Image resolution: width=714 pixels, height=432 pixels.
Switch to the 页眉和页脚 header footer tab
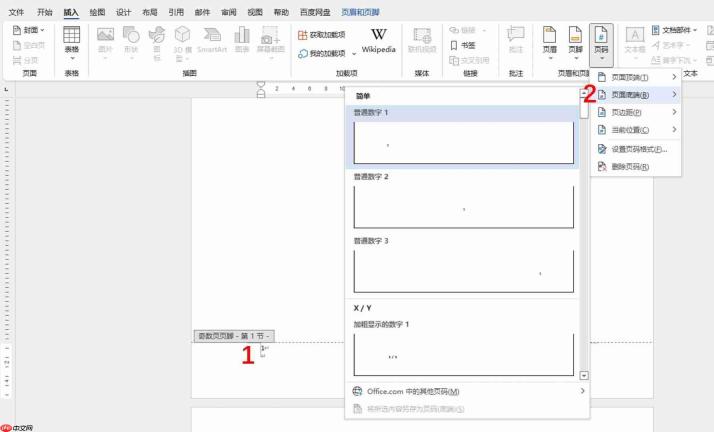pyautogui.click(x=360, y=12)
